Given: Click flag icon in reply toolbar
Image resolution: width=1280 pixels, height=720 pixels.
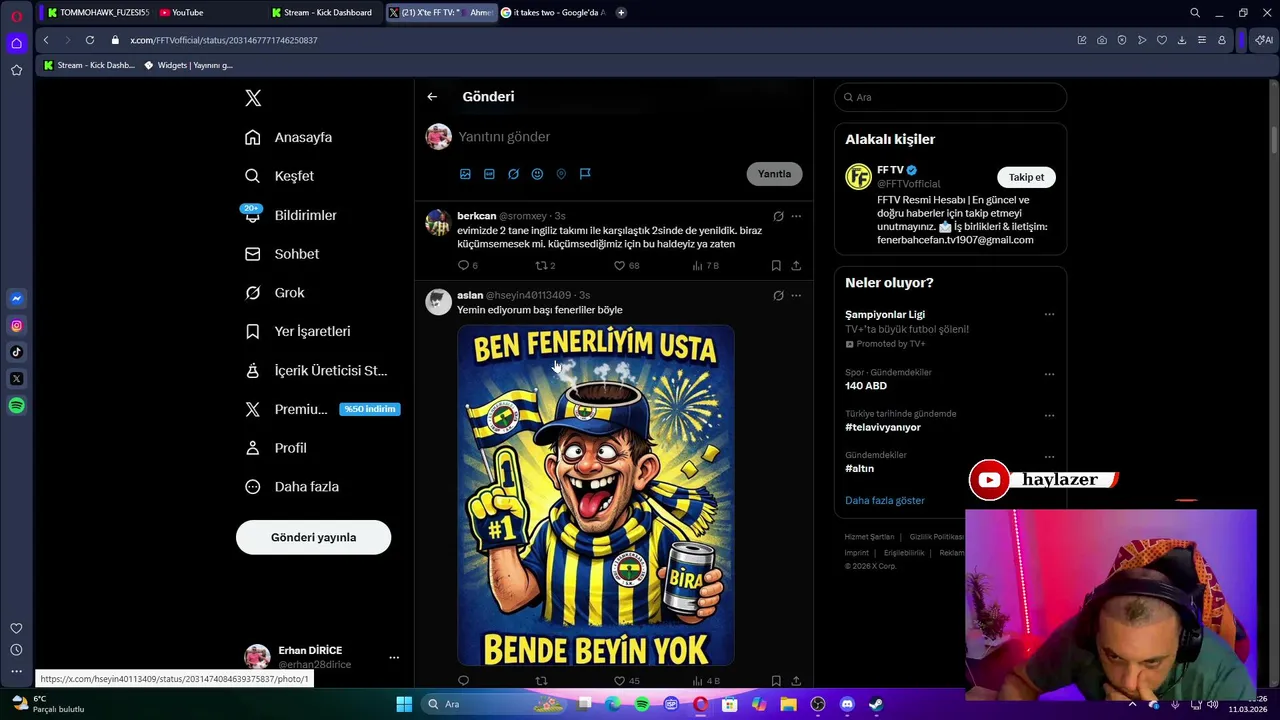Looking at the screenshot, I should coord(585,174).
